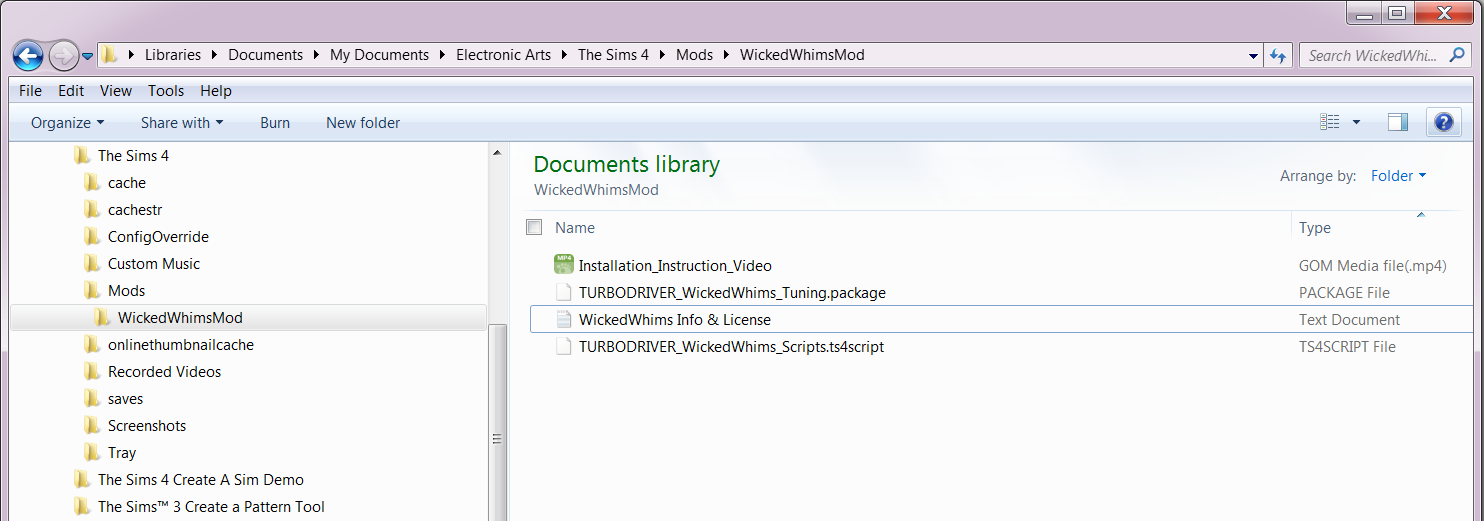Image resolution: width=1484 pixels, height=521 pixels.
Task: Select TURBODRIVER_WickedWhims_Tuning.package file name
Action: click(732, 293)
